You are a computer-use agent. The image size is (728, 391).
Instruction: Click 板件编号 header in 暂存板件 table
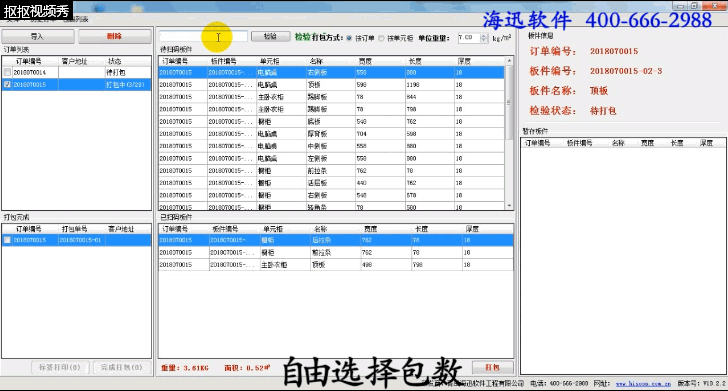pyautogui.click(x=579, y=143)
